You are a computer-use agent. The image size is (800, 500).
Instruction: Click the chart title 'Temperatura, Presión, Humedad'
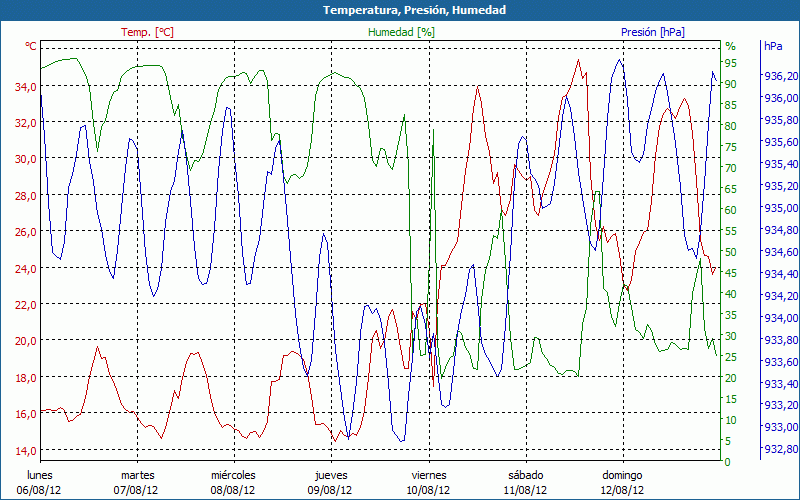click(400, 10)
